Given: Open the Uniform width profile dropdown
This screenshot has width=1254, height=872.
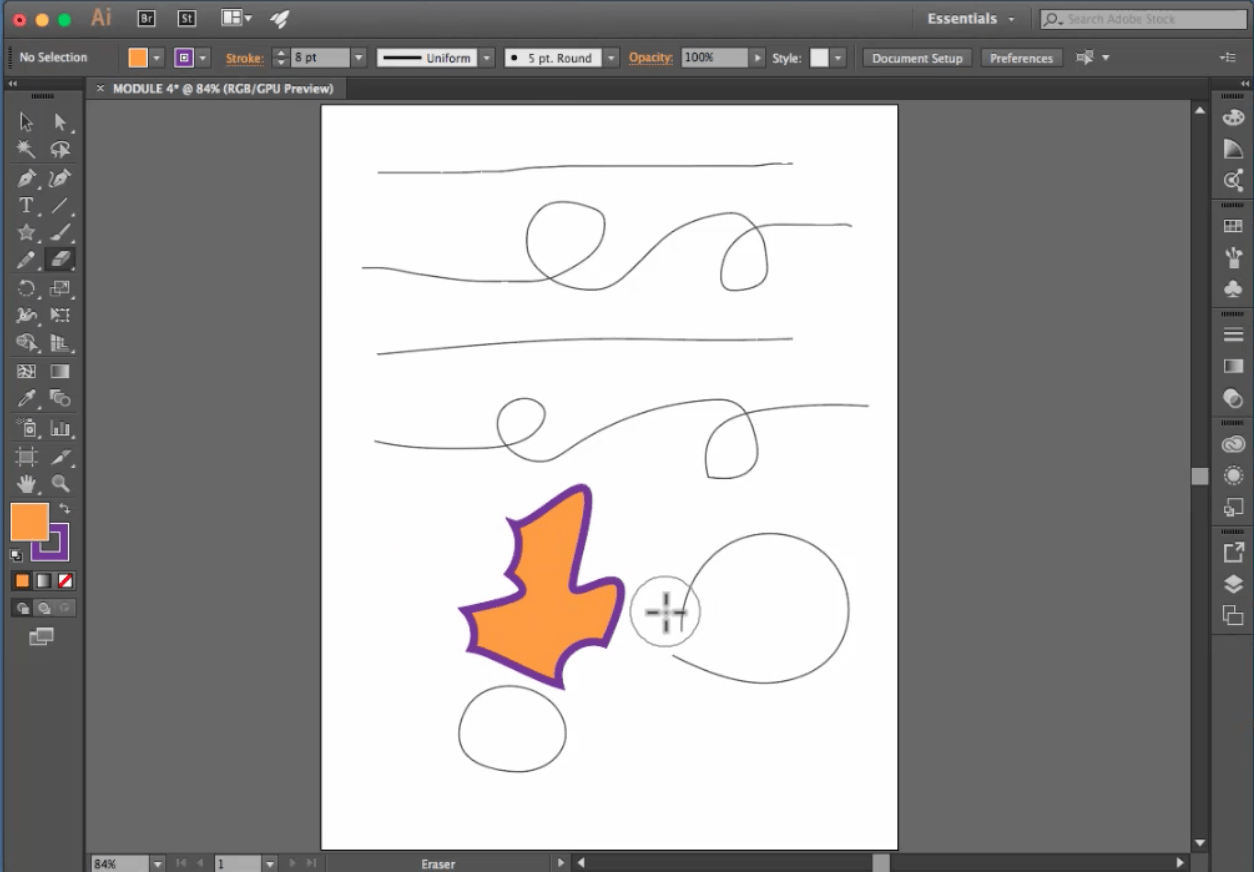Looking at the screenshot, I should click(487, 57).
